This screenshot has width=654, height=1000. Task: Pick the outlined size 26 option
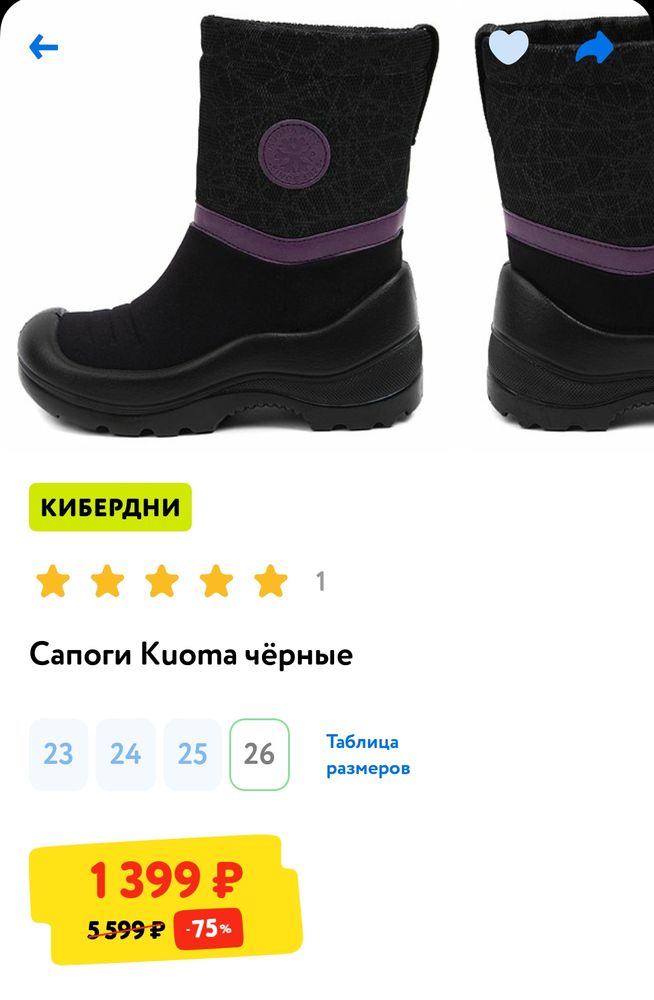259,754
